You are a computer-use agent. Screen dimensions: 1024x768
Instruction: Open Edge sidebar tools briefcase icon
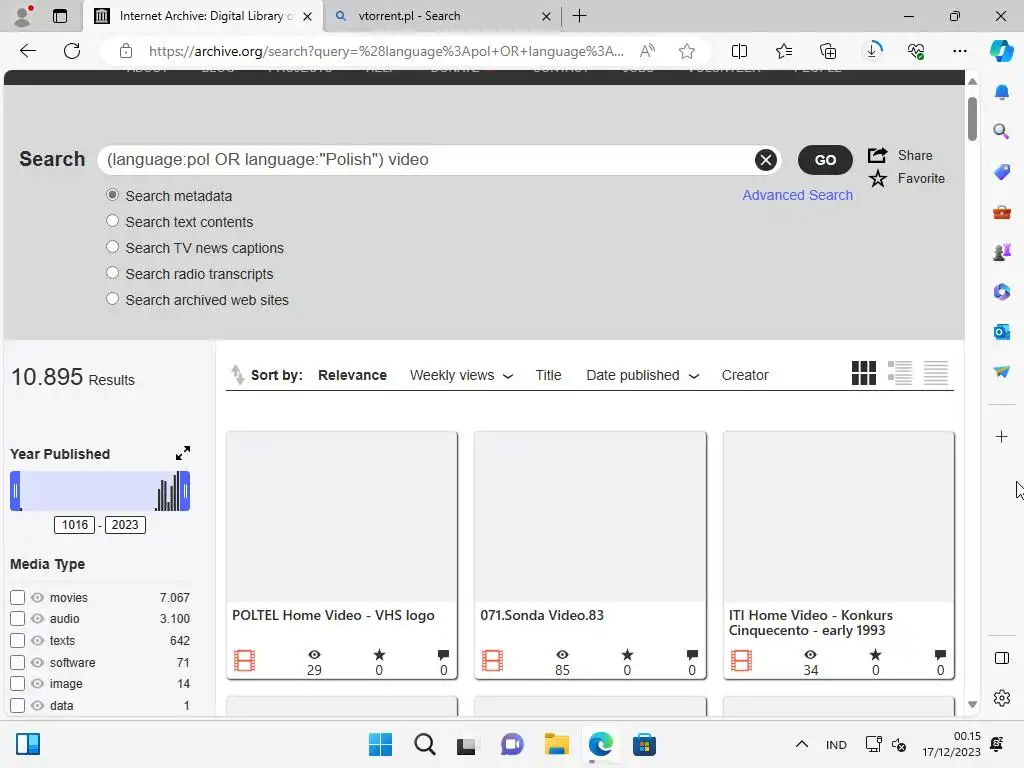(x=1001, y=212)
